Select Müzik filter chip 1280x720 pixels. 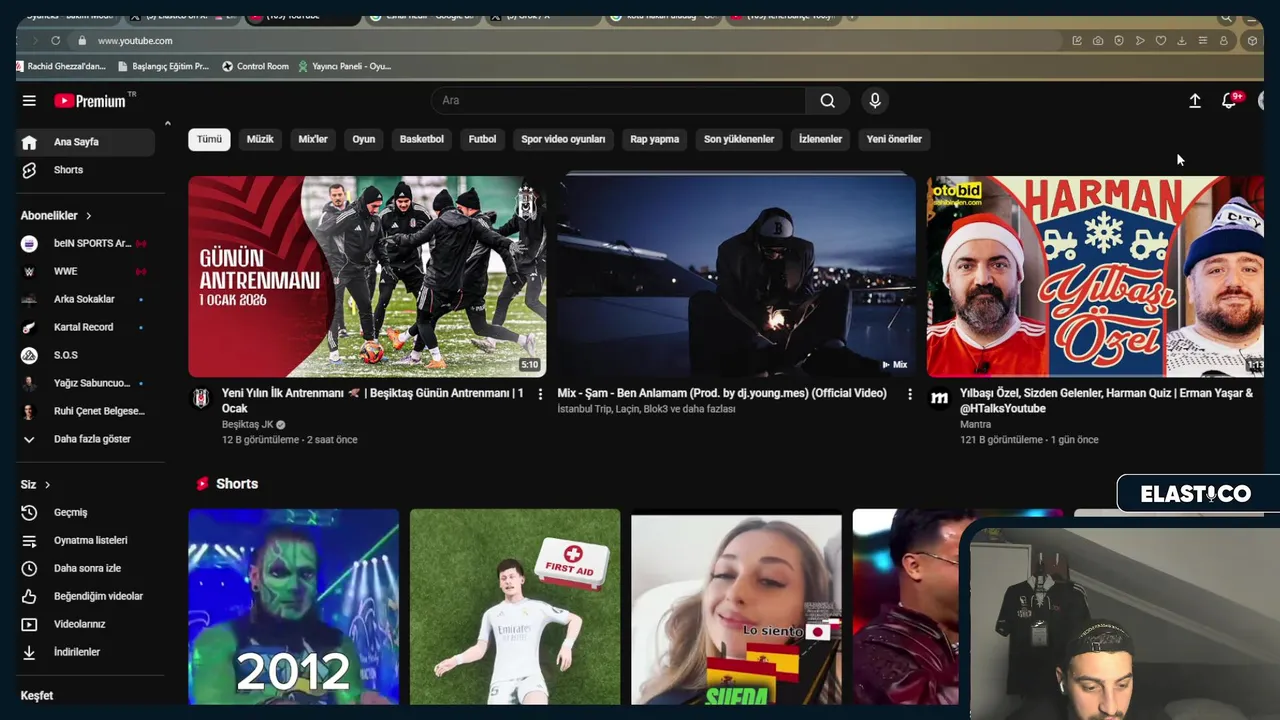260,139
